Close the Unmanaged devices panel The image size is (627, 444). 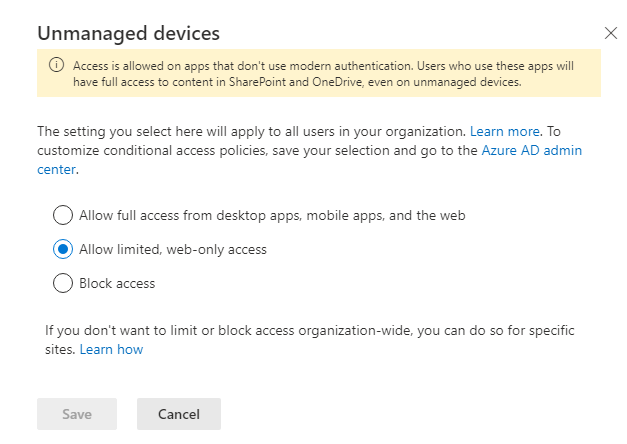click(x=611, y=33)
